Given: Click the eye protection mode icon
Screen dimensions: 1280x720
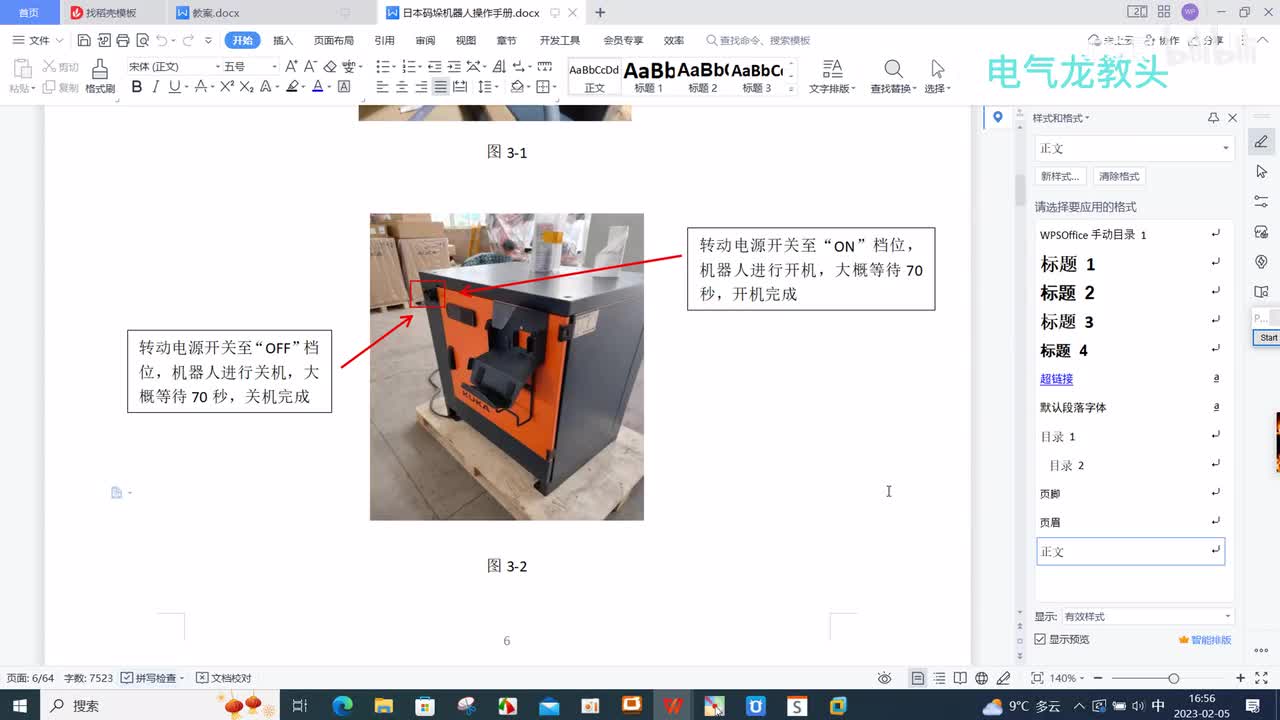Looking at the screenshot, I should (x=884, y=678).
